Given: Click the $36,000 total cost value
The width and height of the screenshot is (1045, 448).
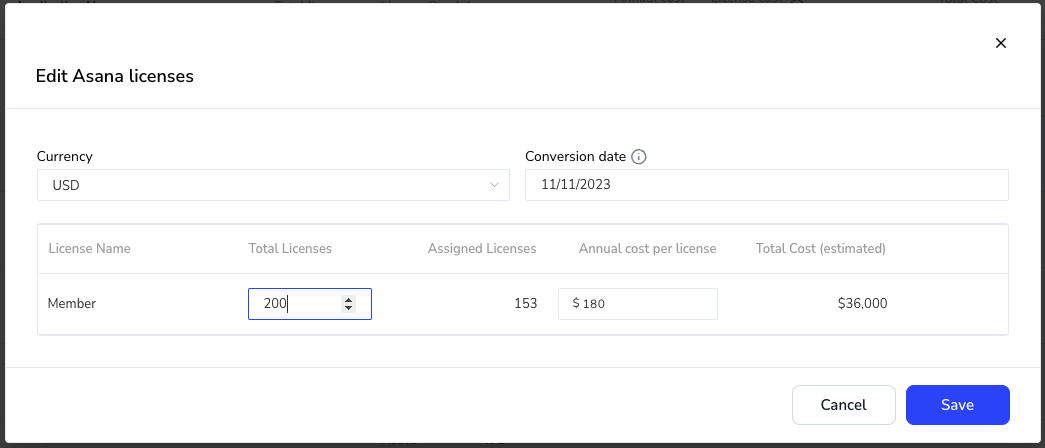Looking at the screenshot, I should click(862, 304).
